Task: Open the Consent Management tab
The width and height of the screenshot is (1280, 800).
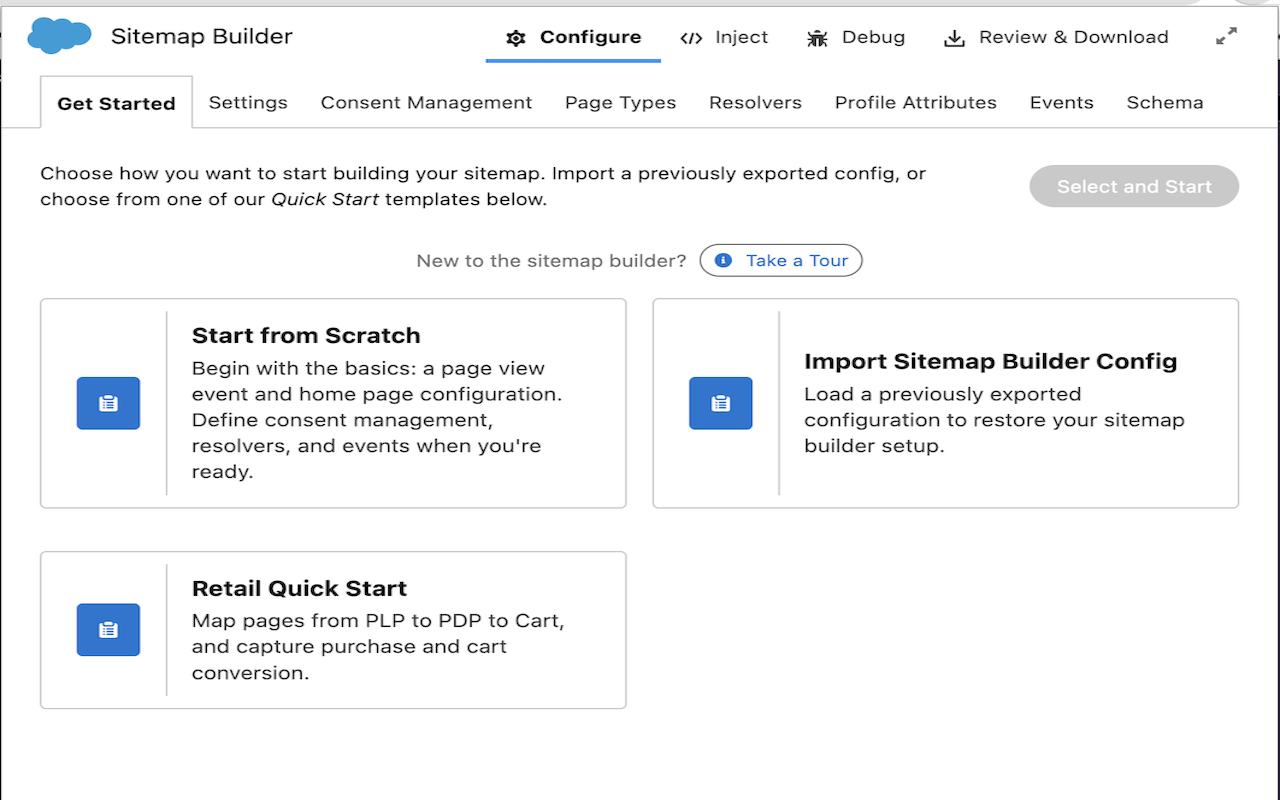Action: [x=426, y=102]
